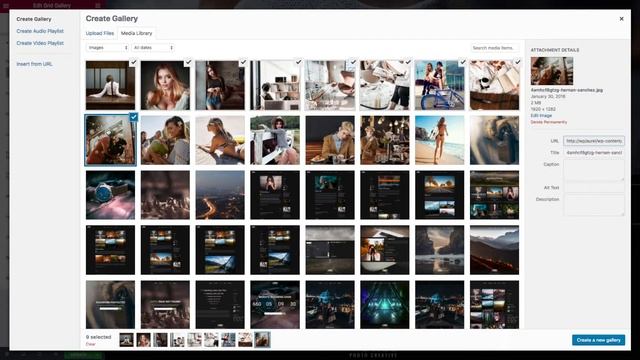Screen dimensions: 640x360
Task: Select the man in brown jacket reading thumbnail
Action: coord(330,140)
